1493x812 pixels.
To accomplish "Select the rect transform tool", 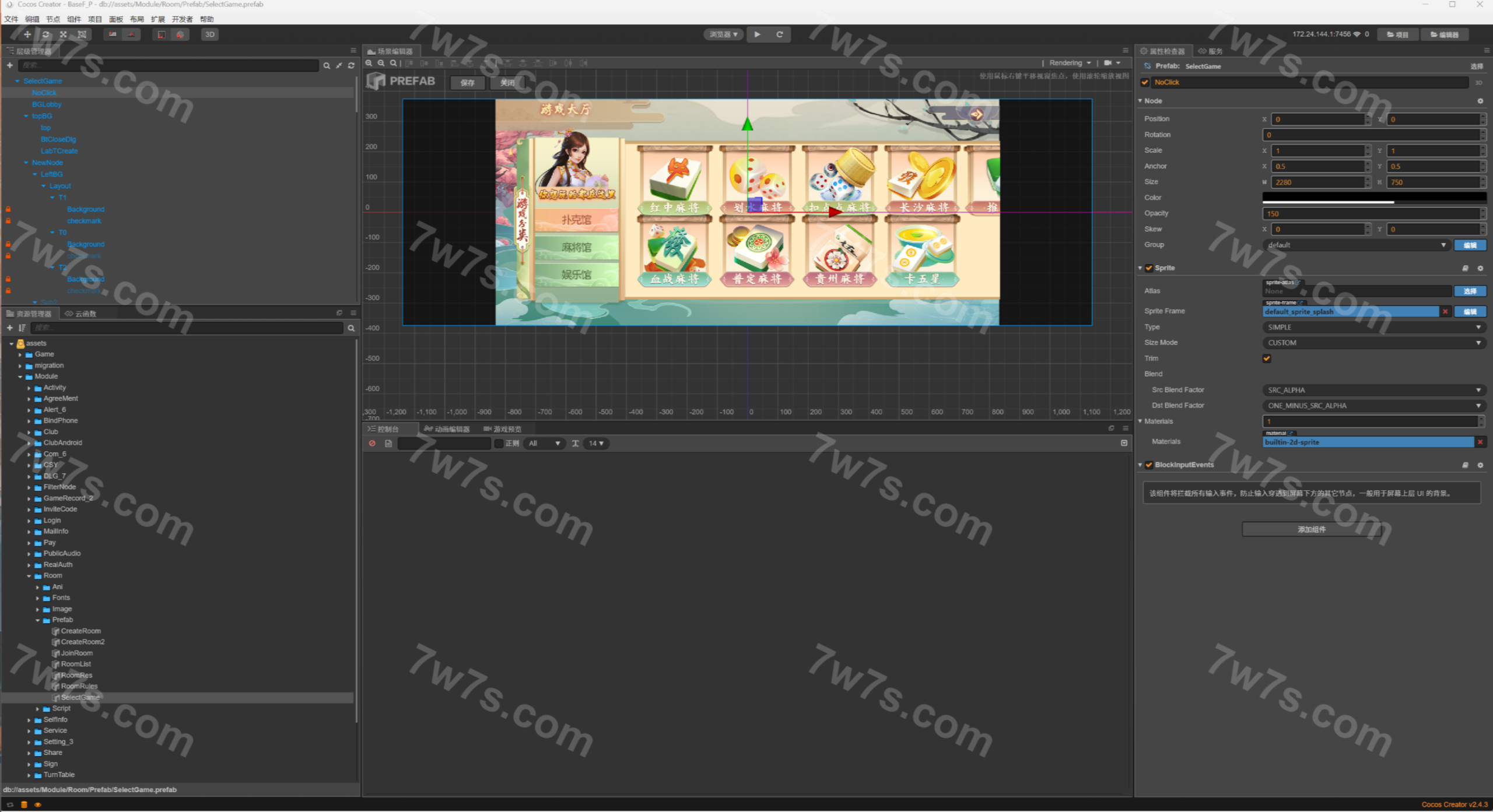I will point(82,34).
